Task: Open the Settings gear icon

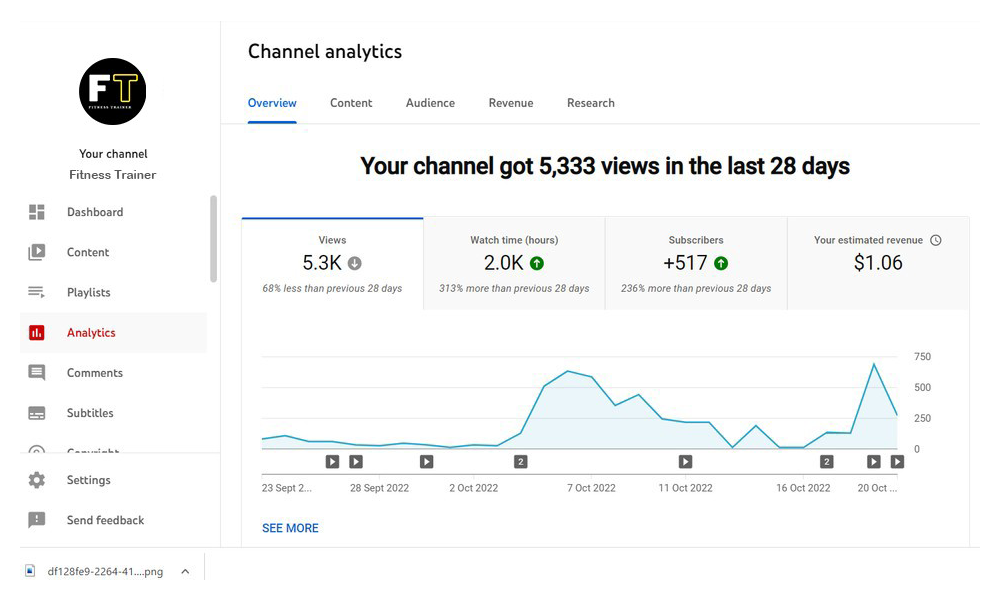Action: 37,480
